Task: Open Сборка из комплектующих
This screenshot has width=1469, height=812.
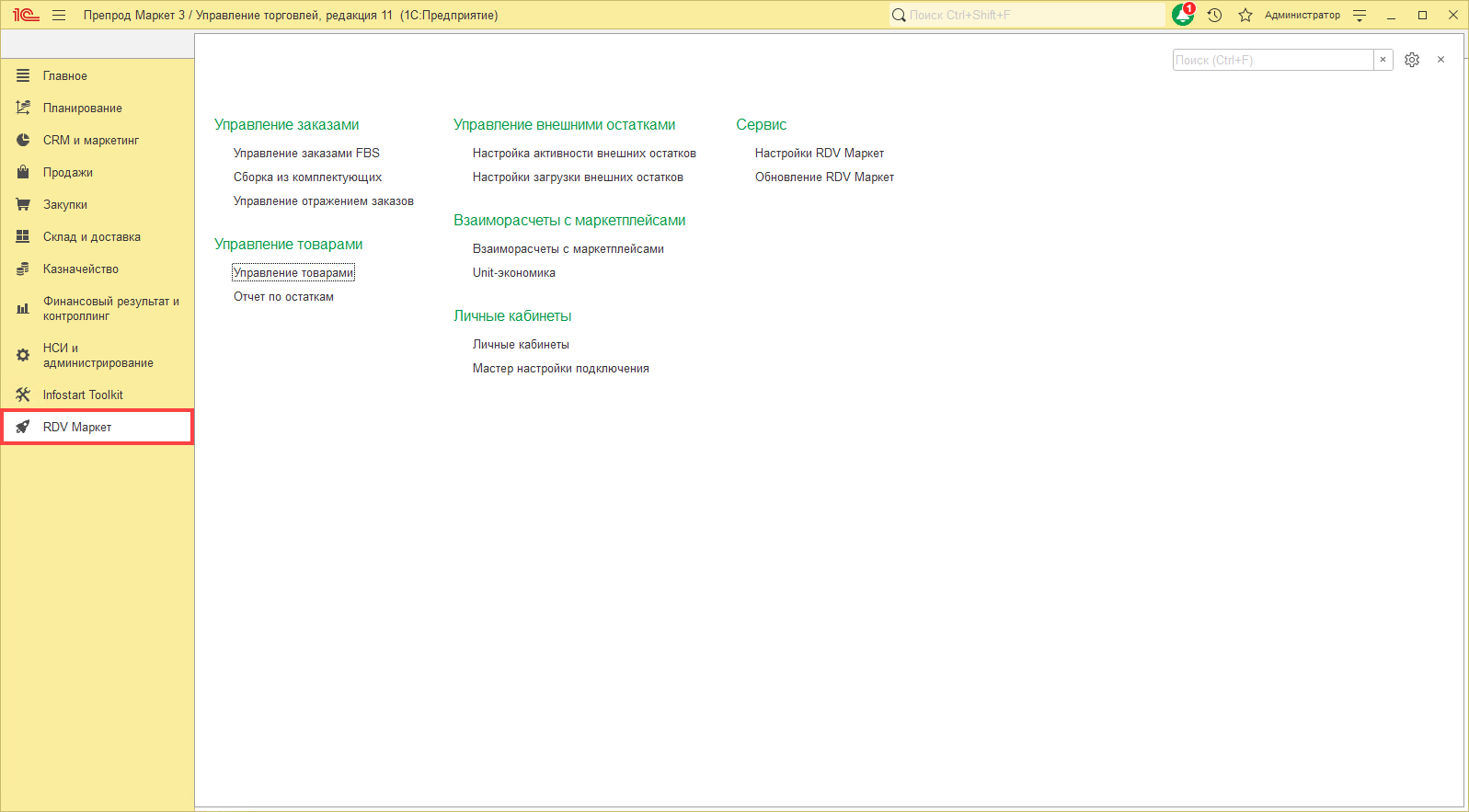Action: [x=307, y=177]
